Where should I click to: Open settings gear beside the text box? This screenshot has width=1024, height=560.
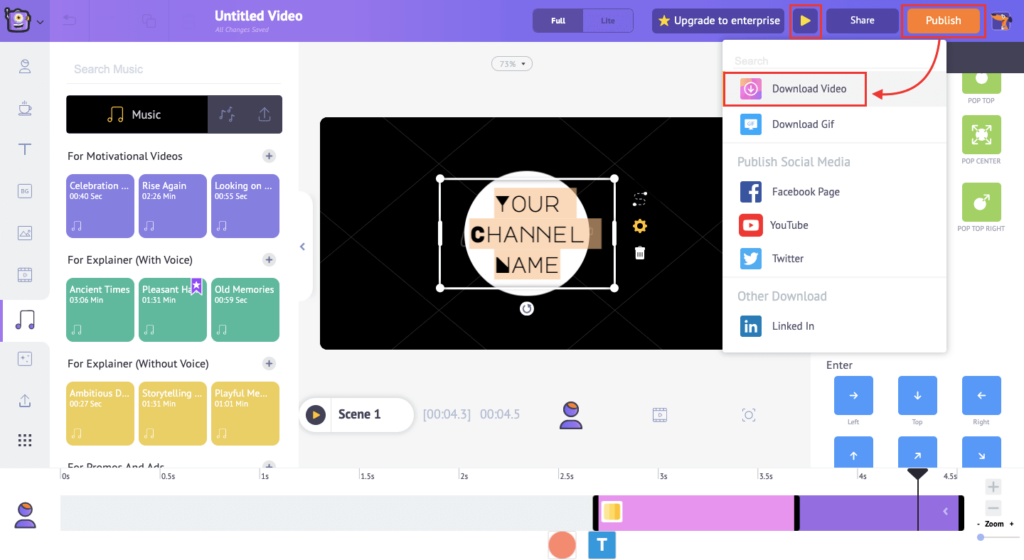pyautogui.click(x=639, y=226)
